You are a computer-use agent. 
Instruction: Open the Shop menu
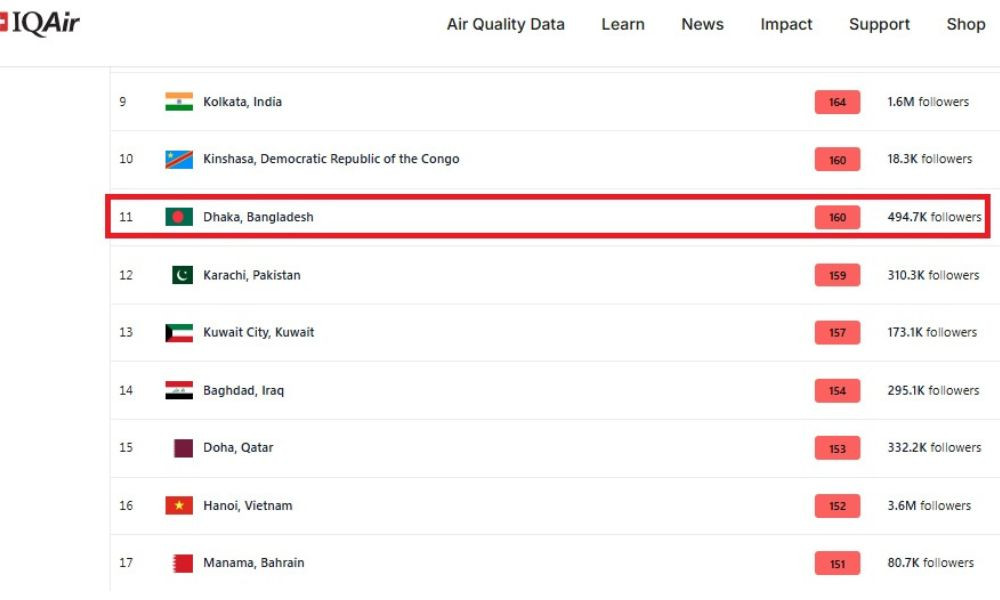click(966, 24)
